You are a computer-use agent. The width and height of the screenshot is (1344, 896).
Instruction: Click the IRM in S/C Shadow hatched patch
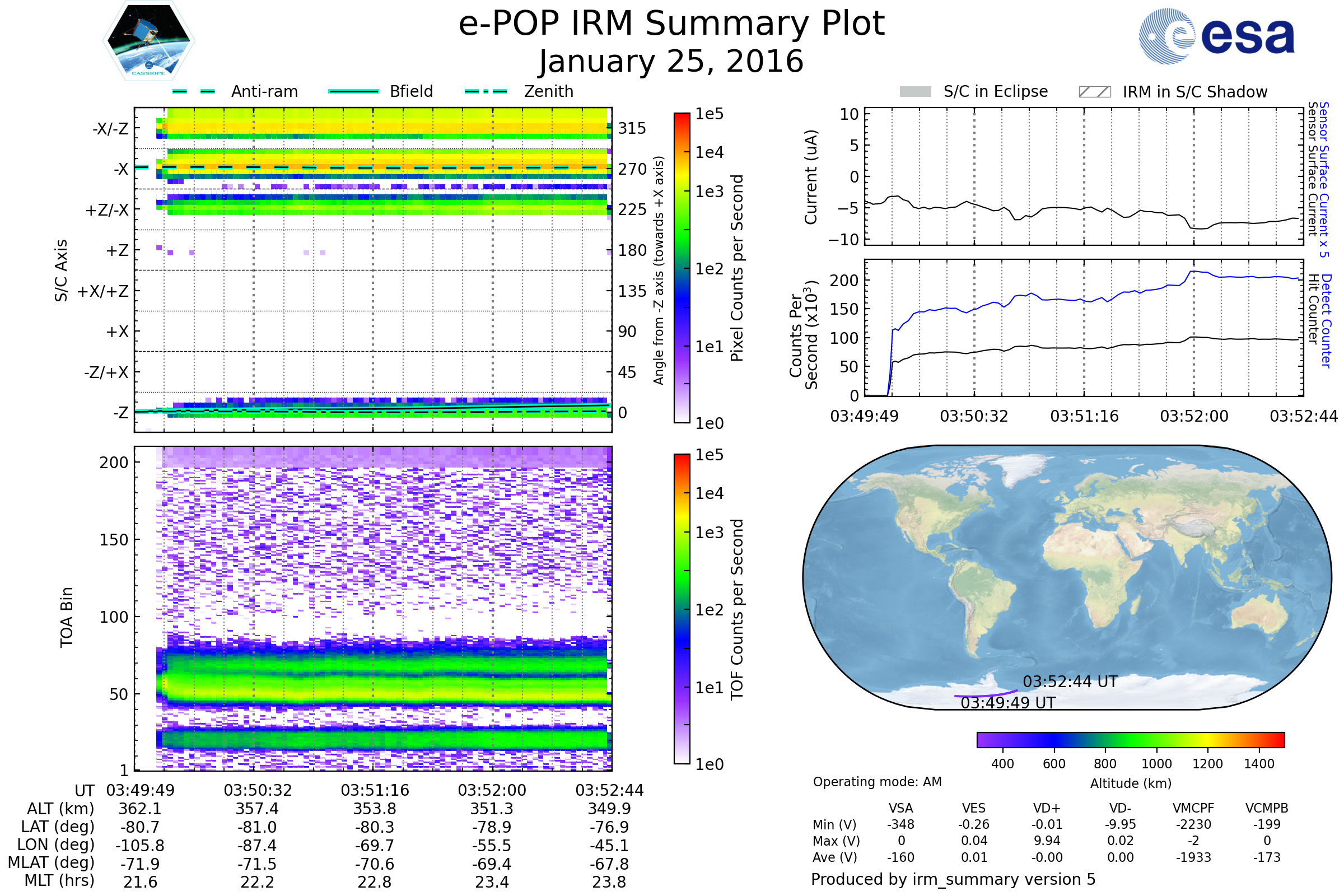pos(1094,92)
